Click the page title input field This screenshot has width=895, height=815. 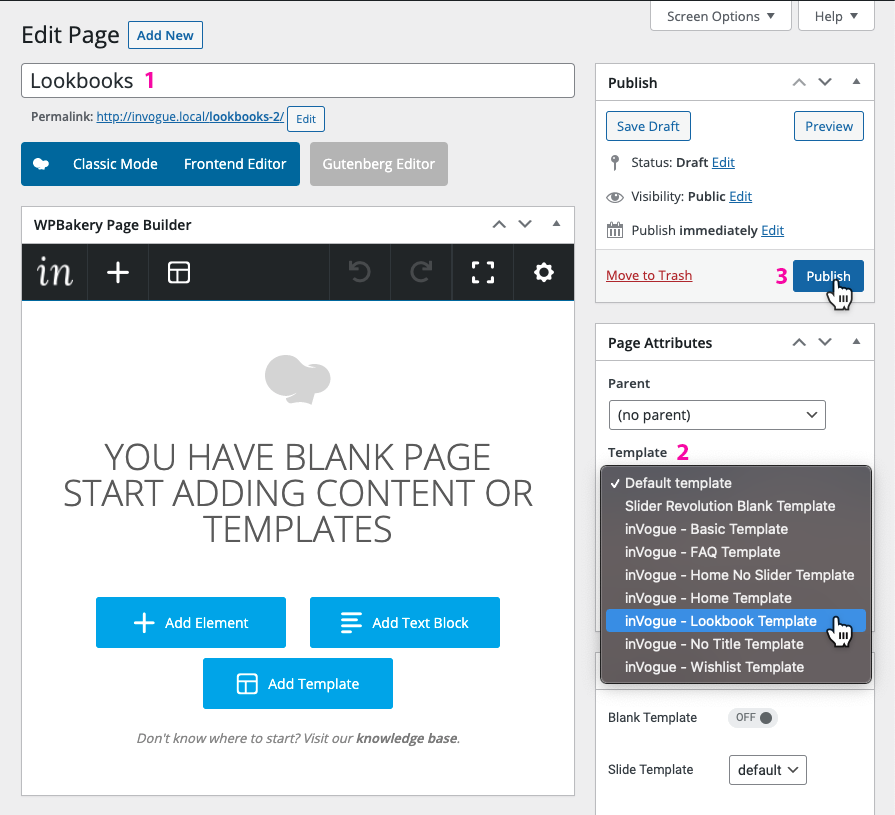[x=298, y=81]
